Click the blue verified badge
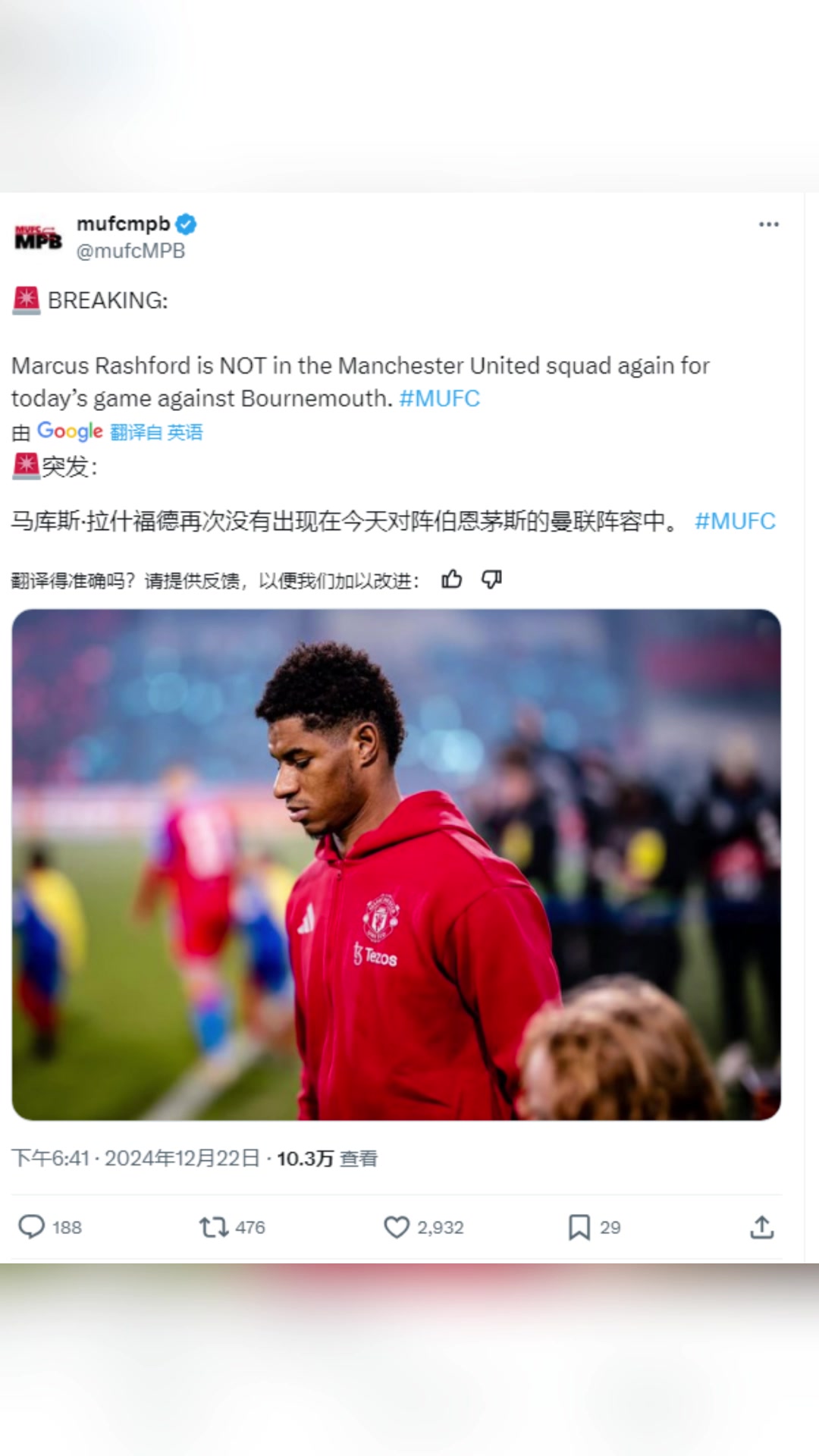The image size is (819, 1456). coord(186,224)
